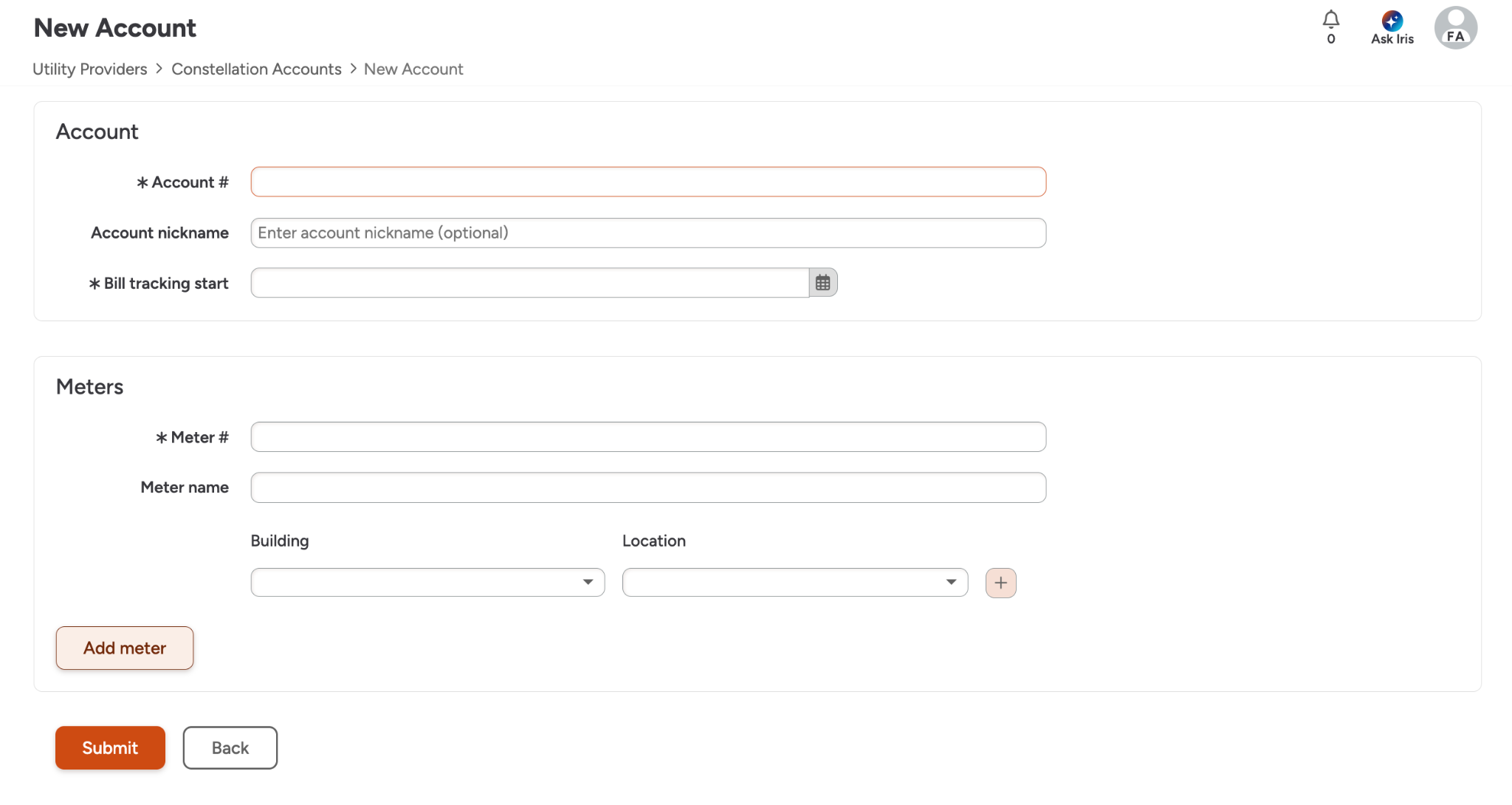Focus the Meter # input field
Screen dimensions: 1512x805
(x=647, y=437)
